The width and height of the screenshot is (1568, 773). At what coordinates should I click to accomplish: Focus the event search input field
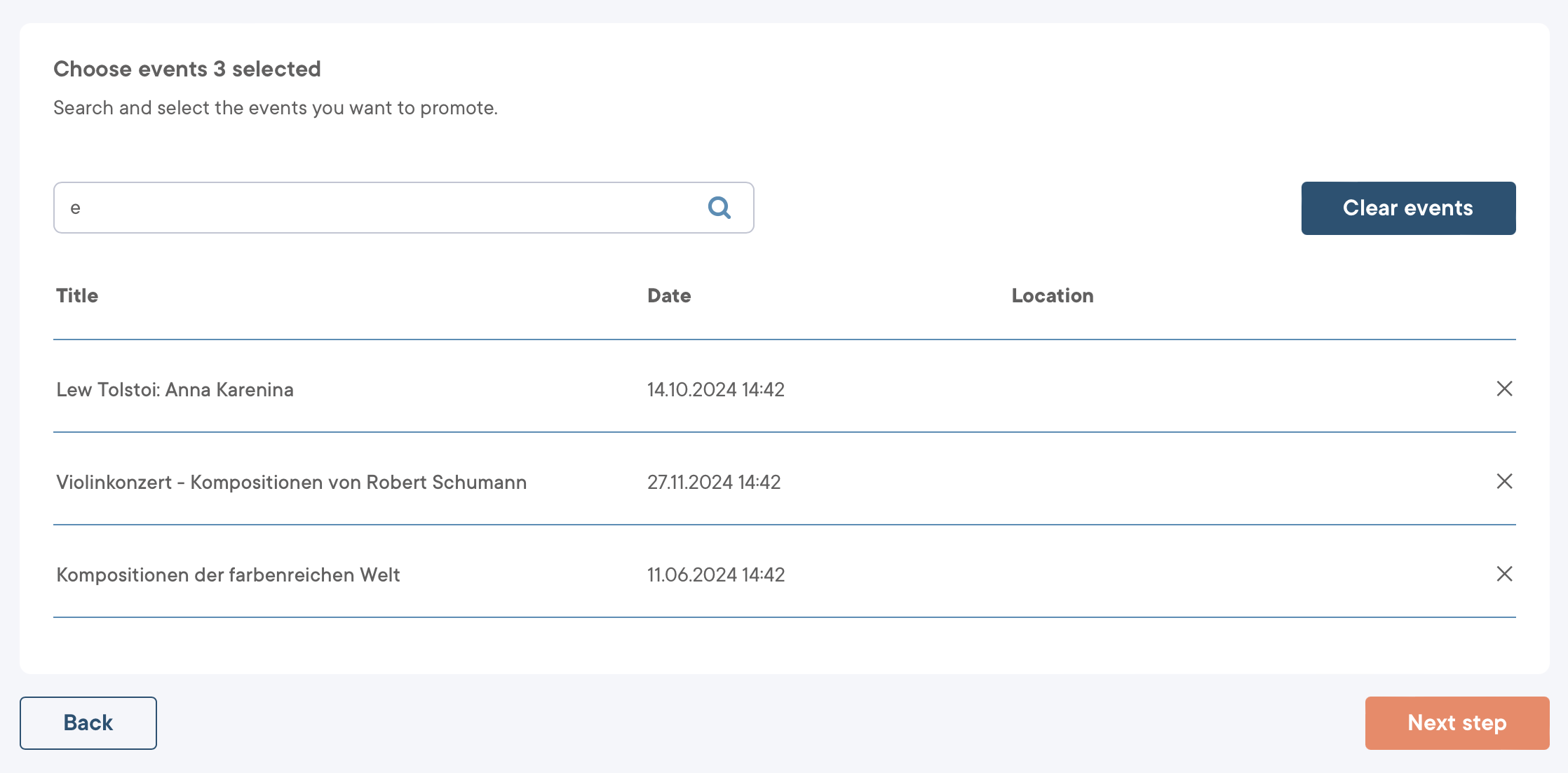coord(379,208)
